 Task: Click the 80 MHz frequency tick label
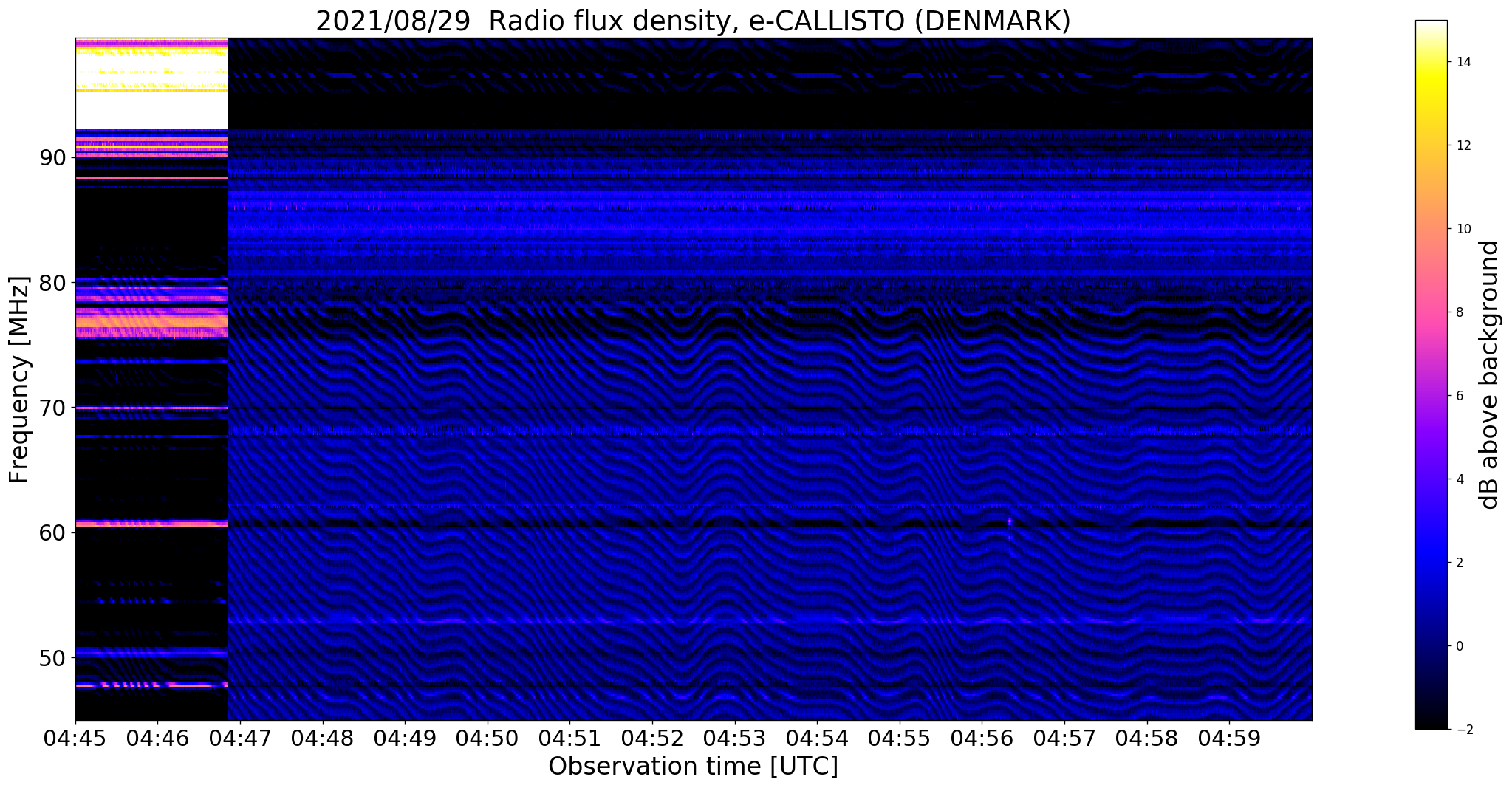(x=52, y=283)
